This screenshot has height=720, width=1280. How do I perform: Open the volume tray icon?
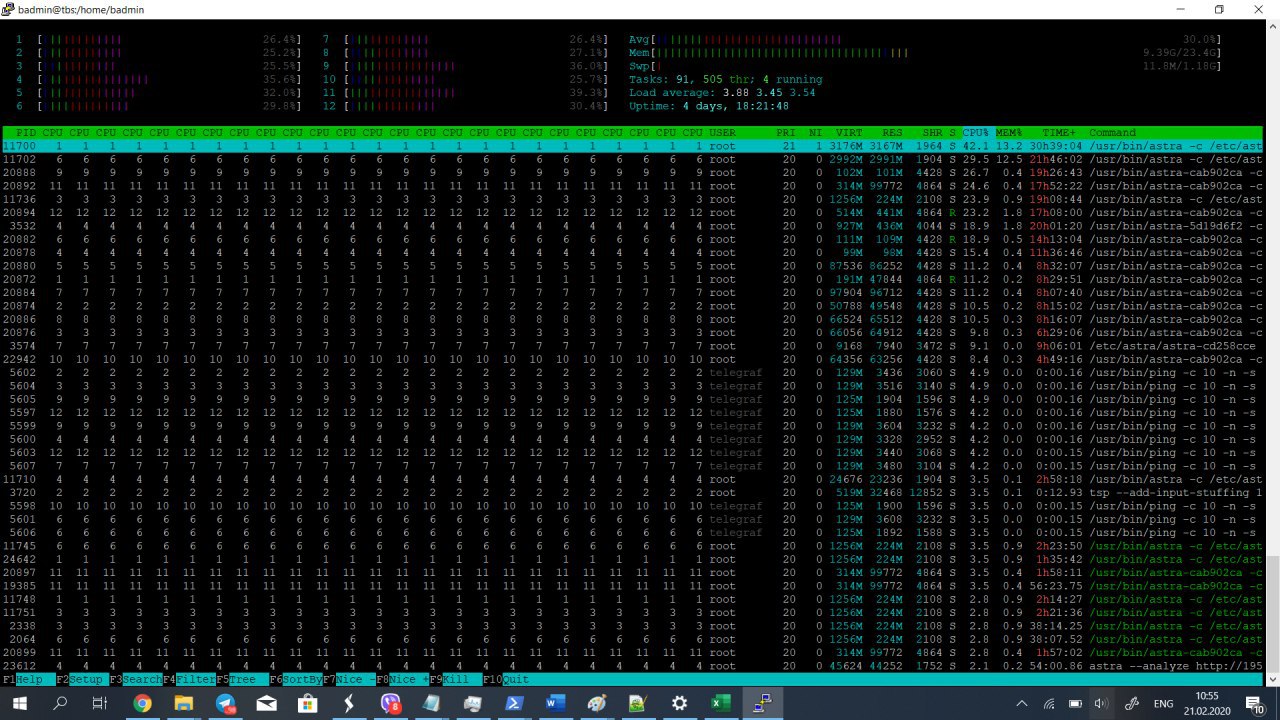point(1101,703)
